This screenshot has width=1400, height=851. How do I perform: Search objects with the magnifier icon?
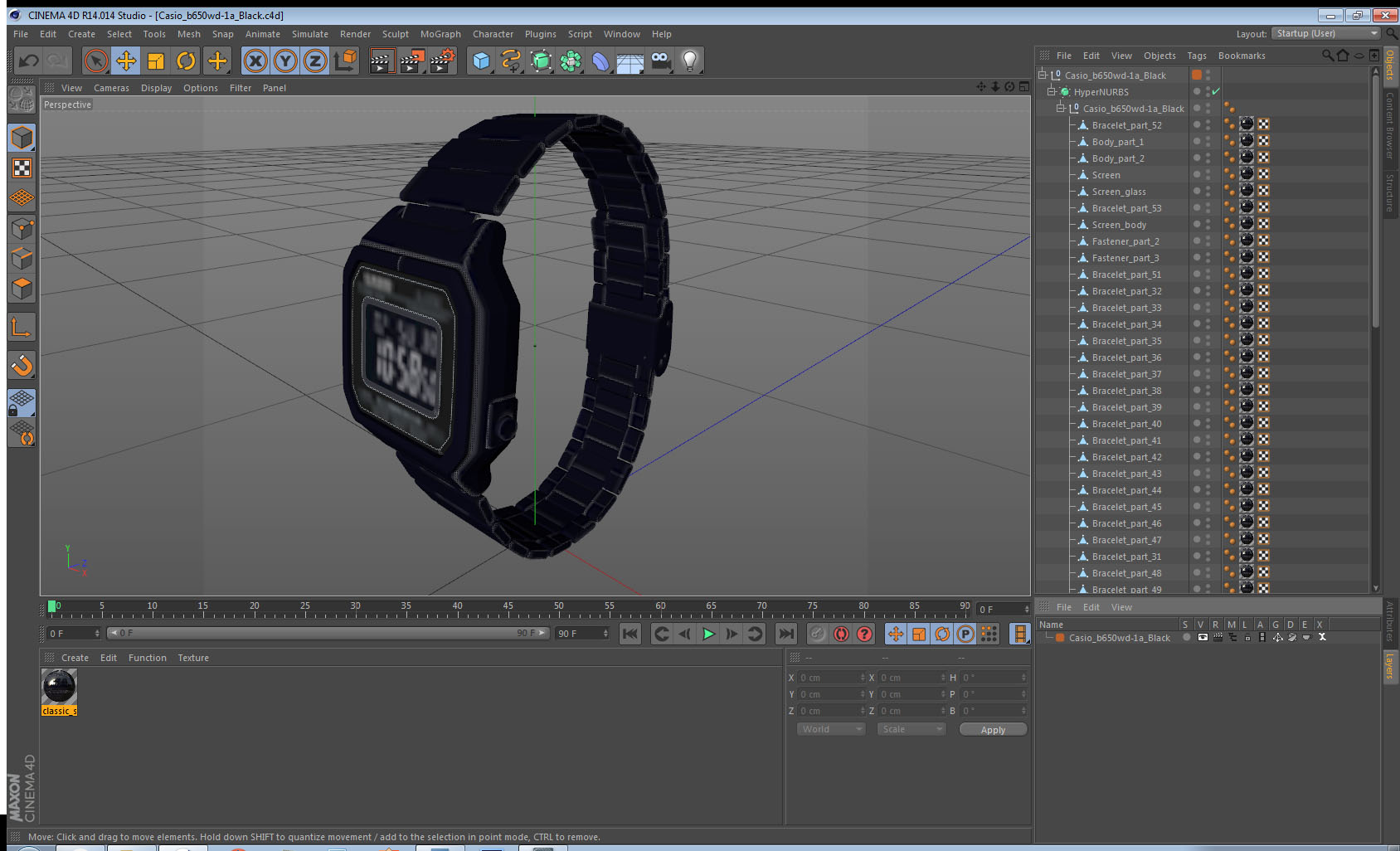coord(1327,56)
